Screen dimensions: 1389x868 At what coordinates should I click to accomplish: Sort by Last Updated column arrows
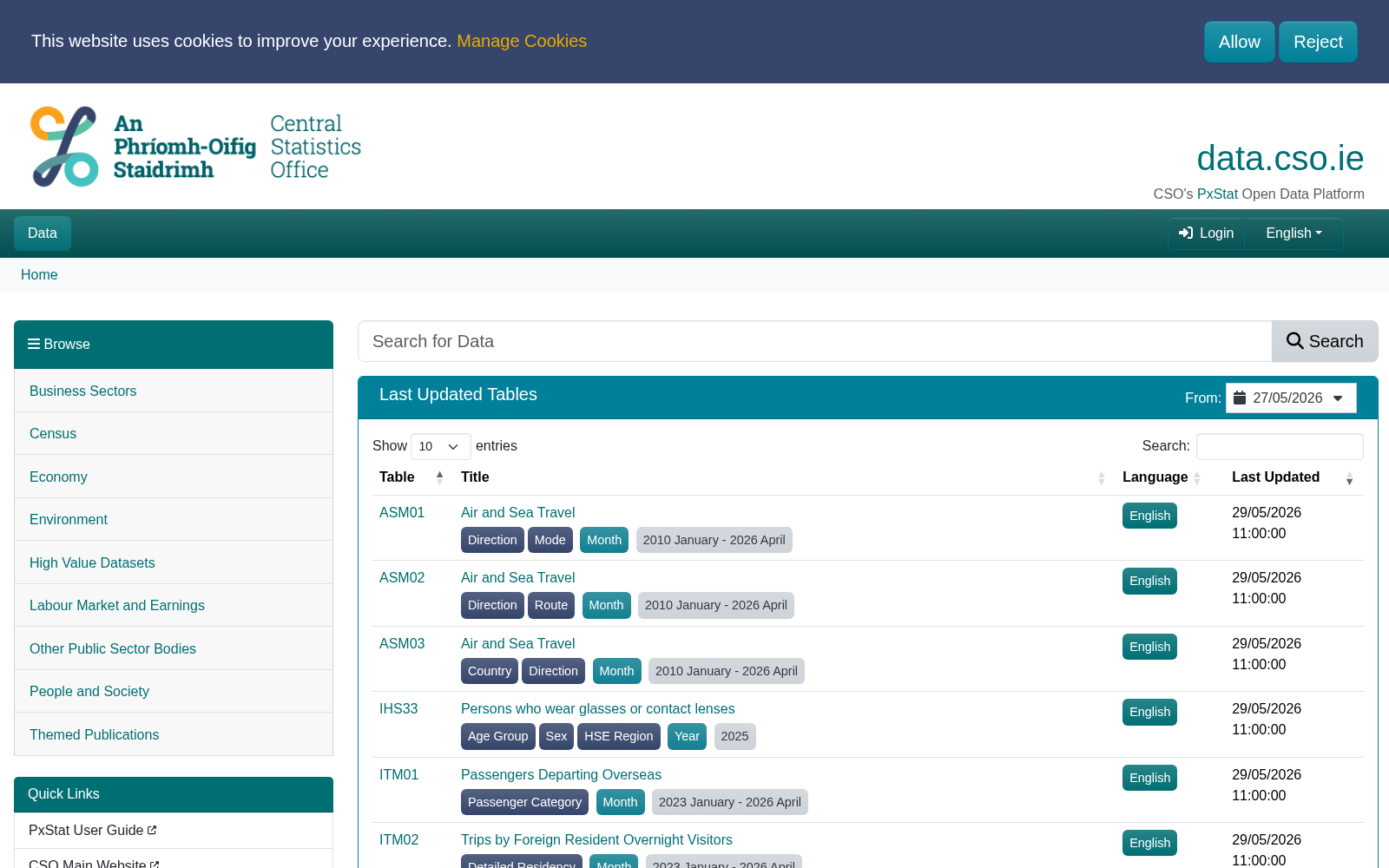[1349, 477]
